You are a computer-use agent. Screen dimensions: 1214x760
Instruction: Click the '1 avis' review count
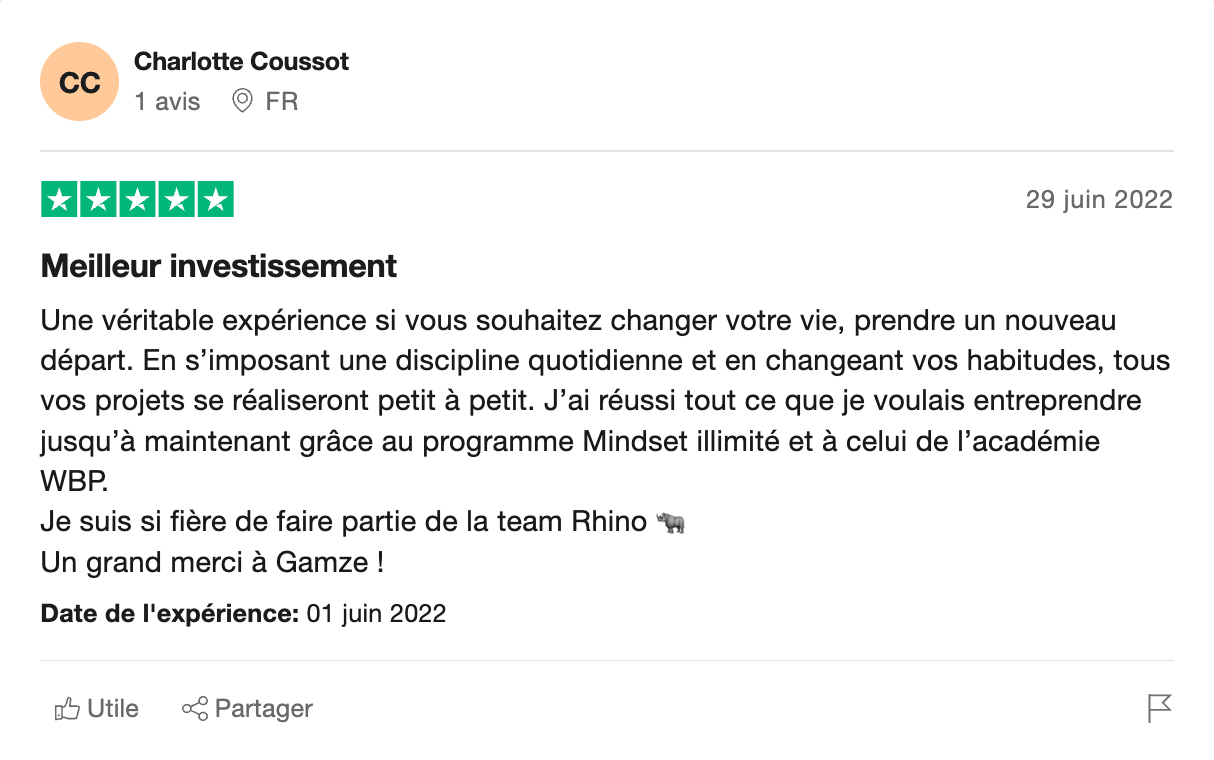(167, 101)
